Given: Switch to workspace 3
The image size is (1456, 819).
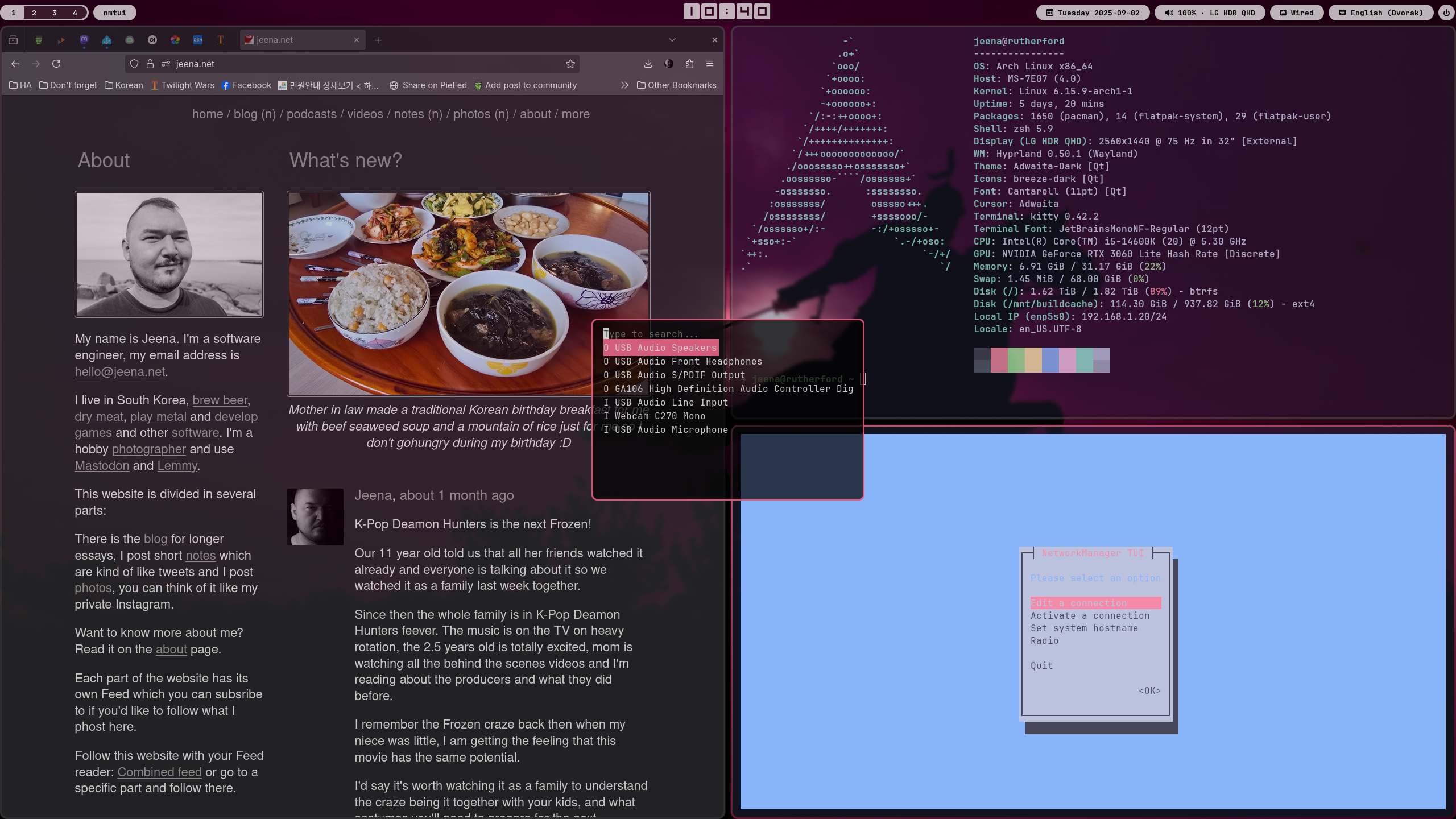Looking at the screenshot, I should point(55,13).
